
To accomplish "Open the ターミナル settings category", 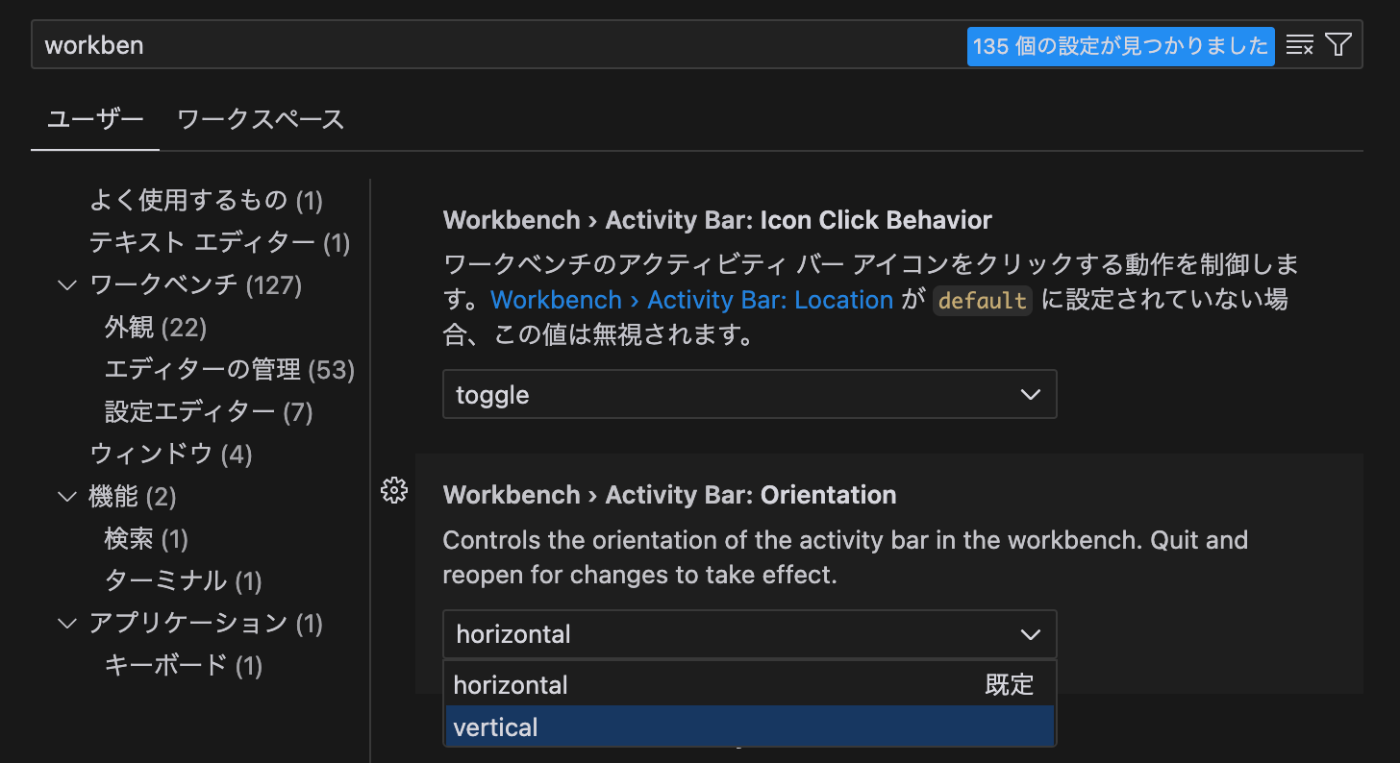I will coord(183,581).
